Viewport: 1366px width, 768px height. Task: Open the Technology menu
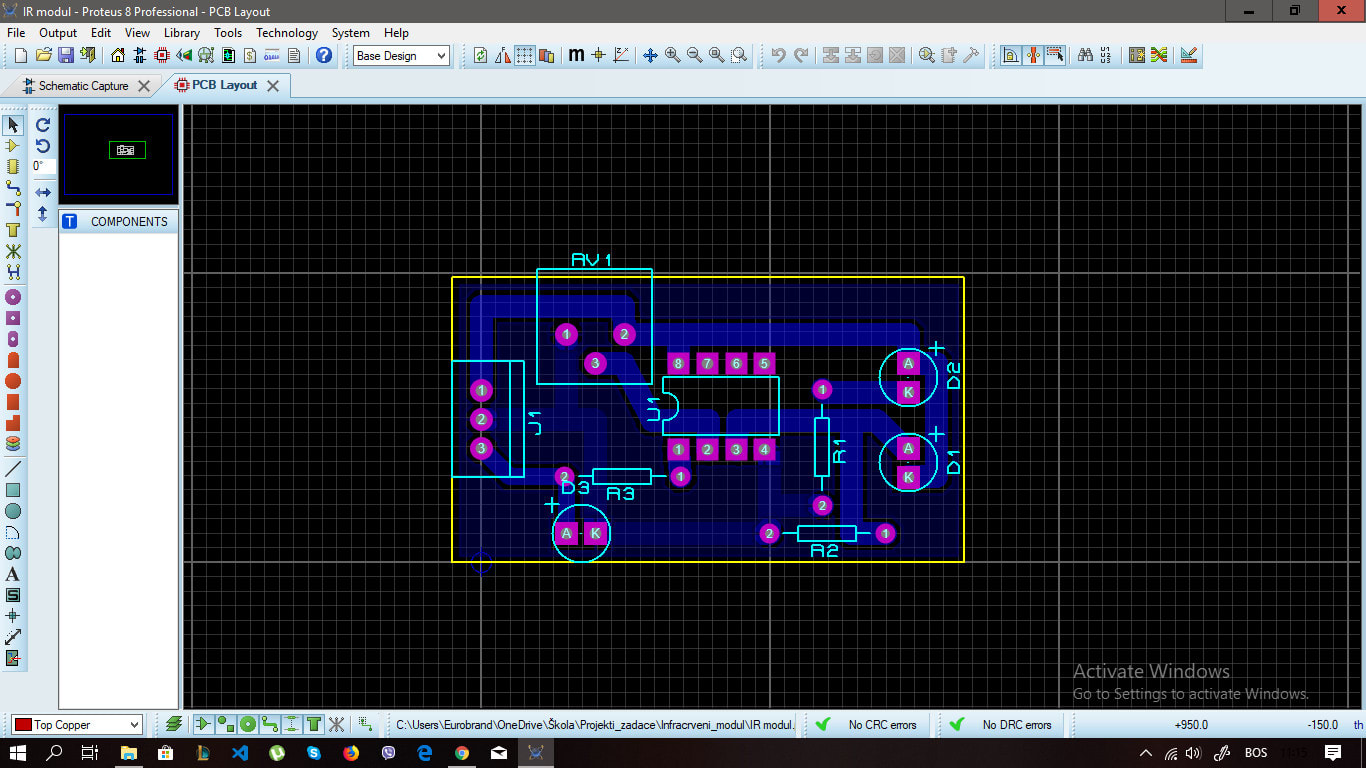(287, 33)
